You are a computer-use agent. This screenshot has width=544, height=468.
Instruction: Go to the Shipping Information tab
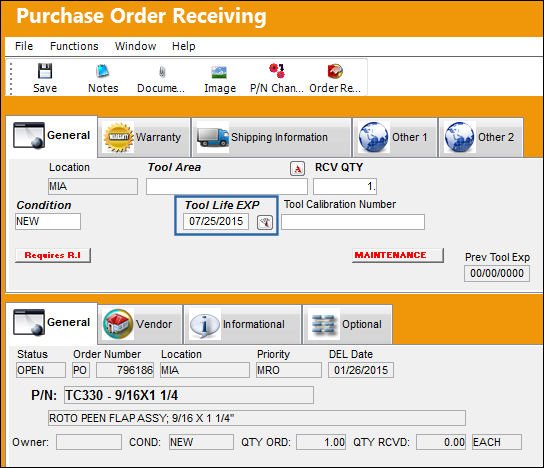(271, 137)
